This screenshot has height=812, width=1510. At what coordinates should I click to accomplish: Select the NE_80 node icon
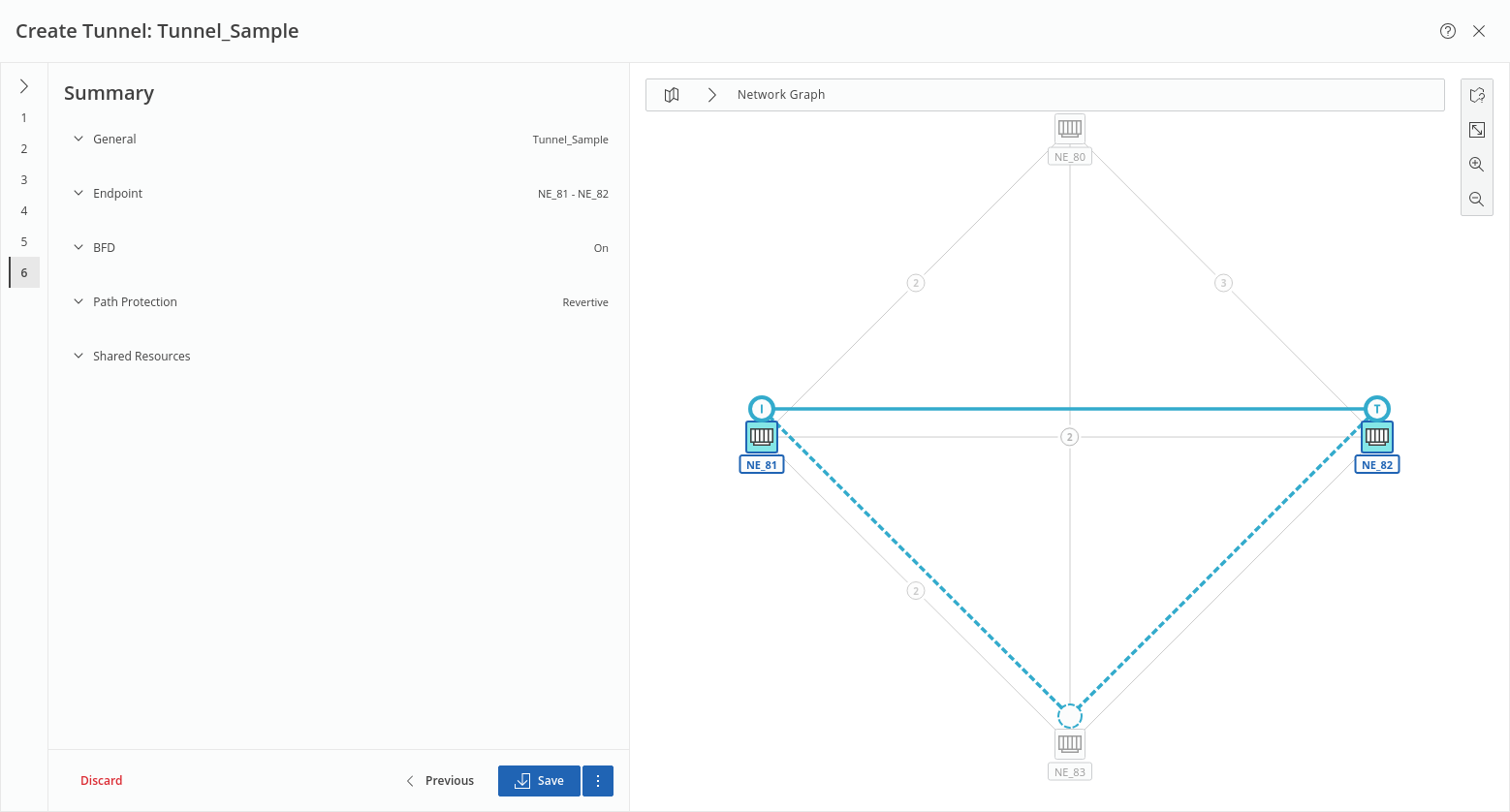(1070, 129)
